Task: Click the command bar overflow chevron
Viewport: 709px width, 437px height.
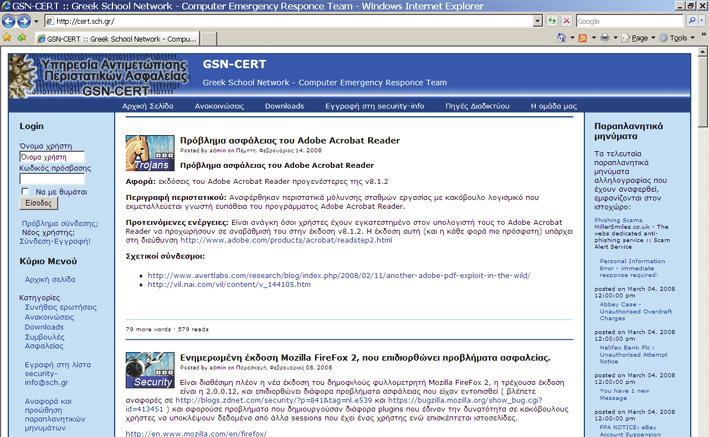Action: point(704,34)
